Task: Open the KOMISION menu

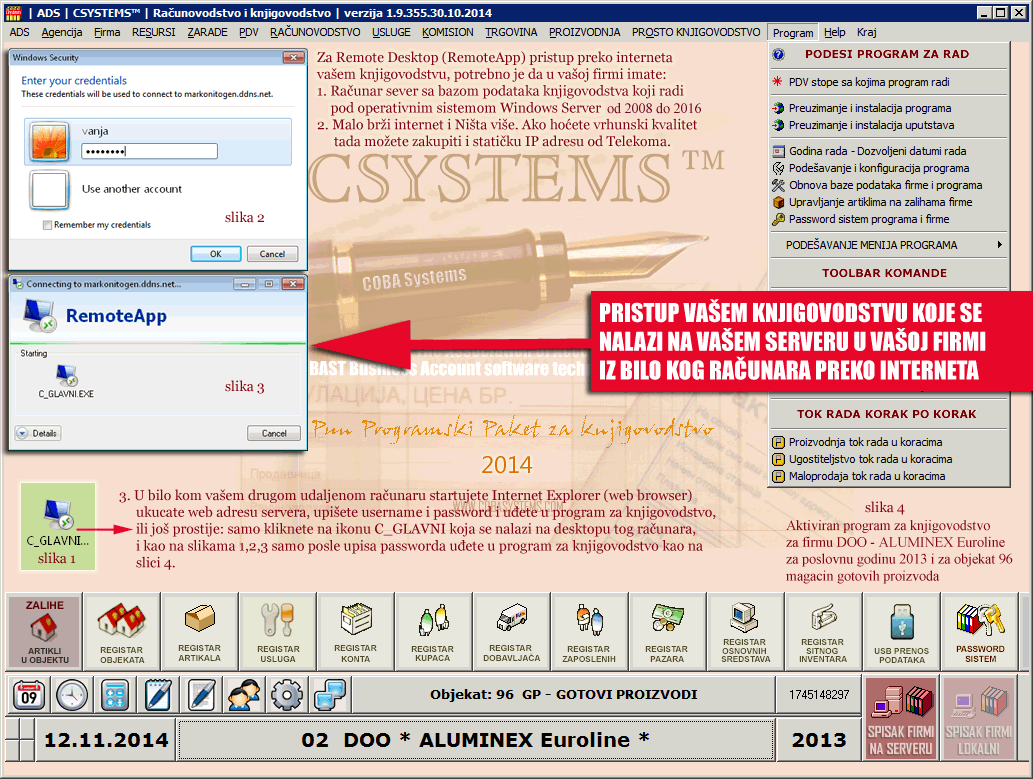Action: coord(448,32)
